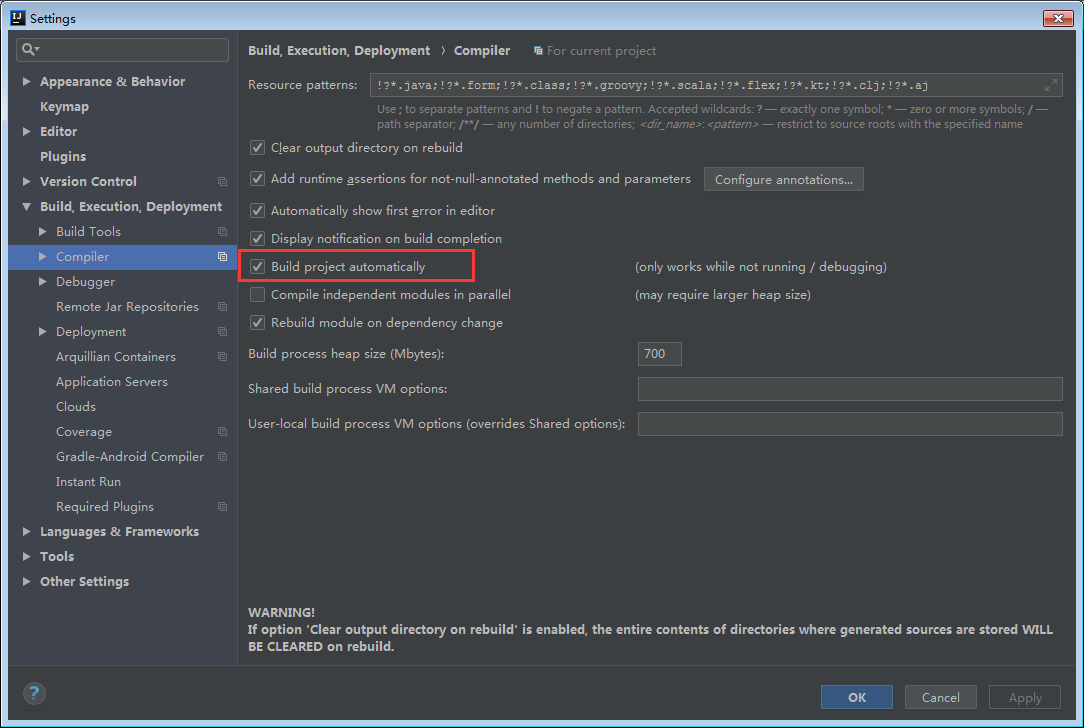This screenshot has height=728, width=1084.
Task: Click the modified-settings icon beside Version Control
Action: tap(221, 181)
